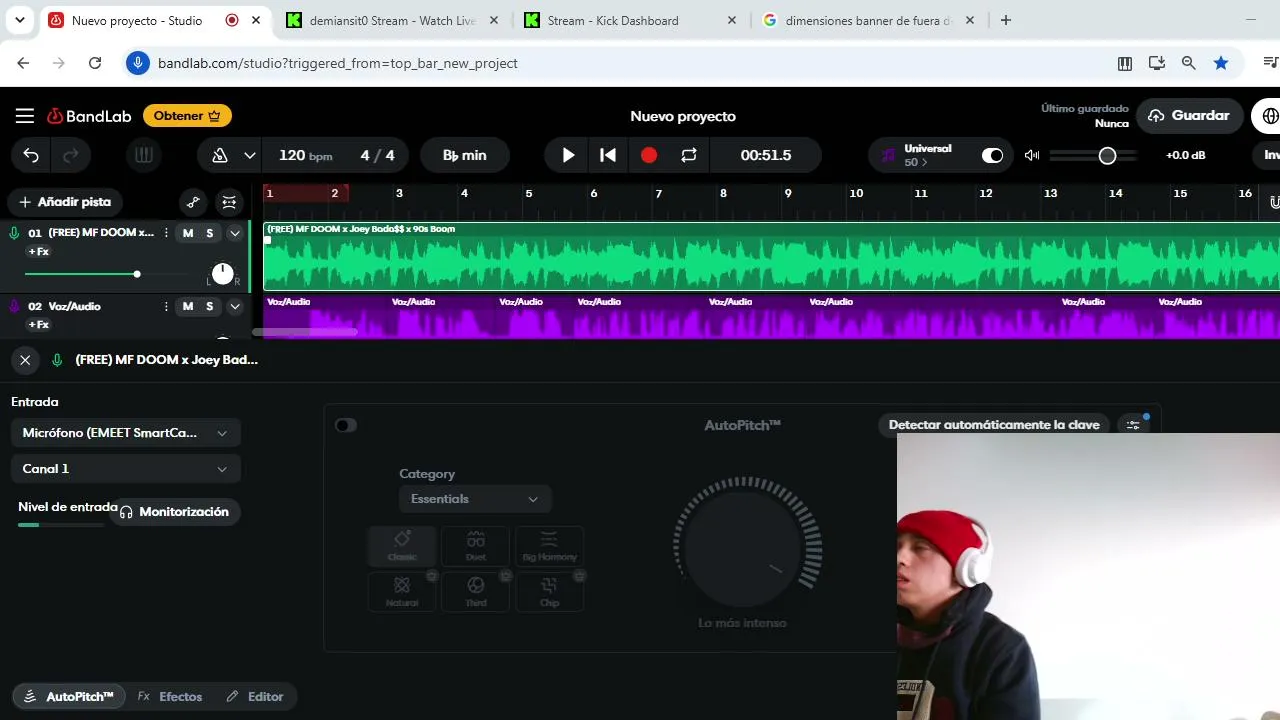Image resolution: width=1280 pixels, height=720 pixels.
Task: Switch to the Google dimensiones banner tab
Action: coord(868,20)
